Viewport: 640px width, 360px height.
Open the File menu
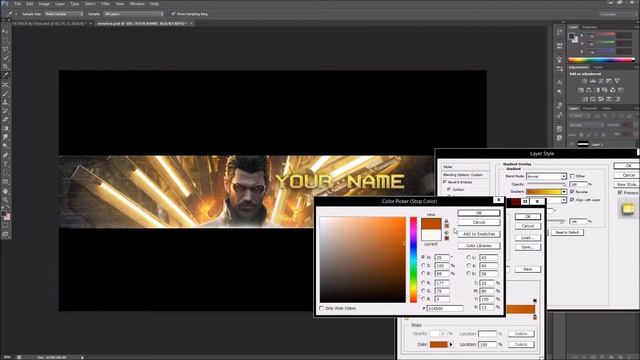[x=18, y=4]
